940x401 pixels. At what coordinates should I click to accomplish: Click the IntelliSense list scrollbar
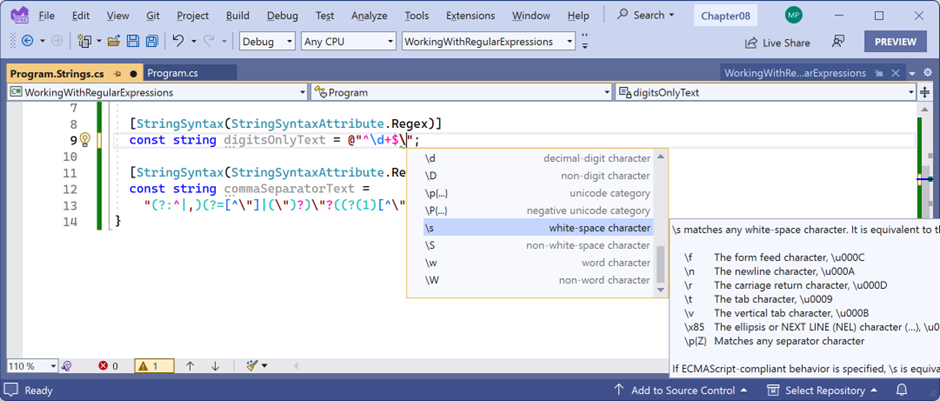660,263
